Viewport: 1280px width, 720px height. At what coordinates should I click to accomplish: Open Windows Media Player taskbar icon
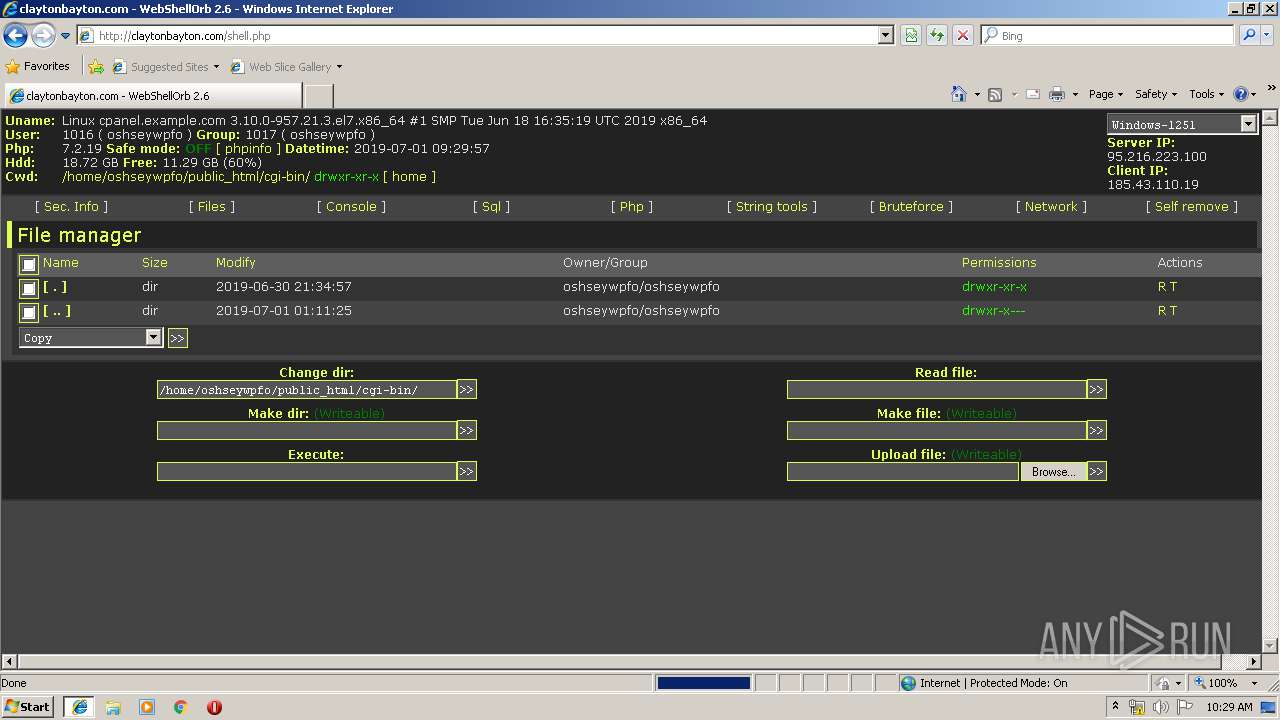[147, 707]
